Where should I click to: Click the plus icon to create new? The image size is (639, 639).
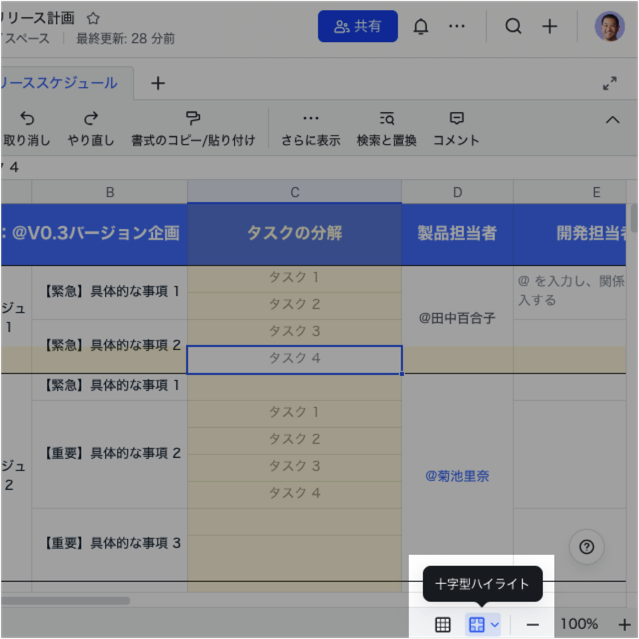[x=550, y=27]
